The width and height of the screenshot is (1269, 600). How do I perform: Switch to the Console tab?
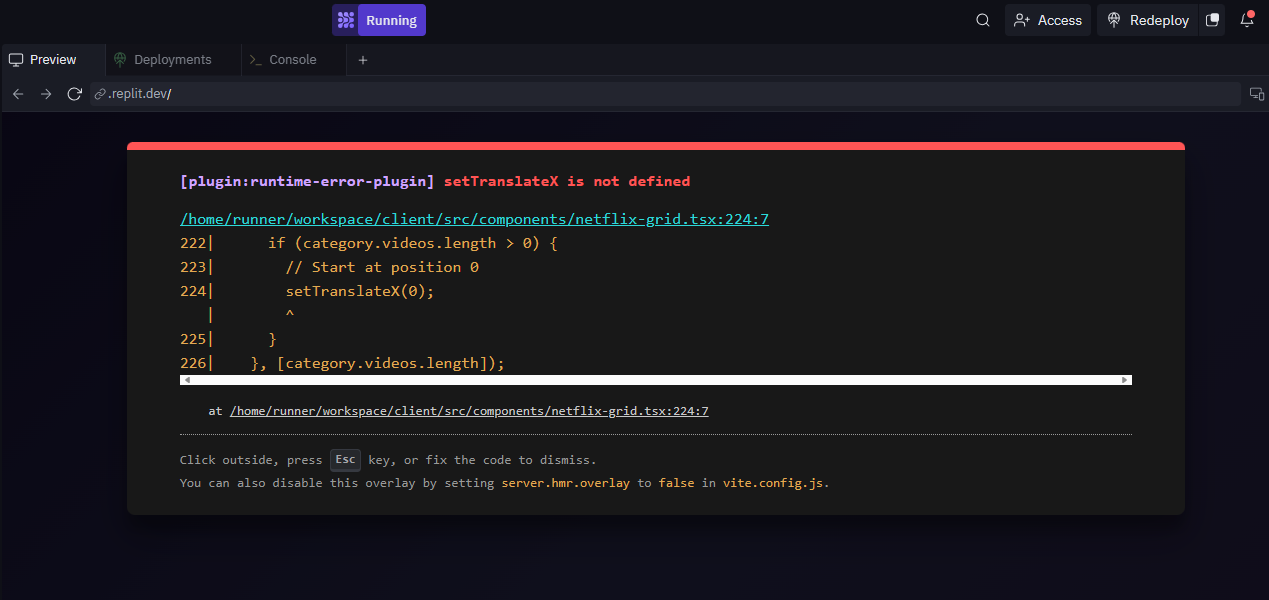coord(294,60)
